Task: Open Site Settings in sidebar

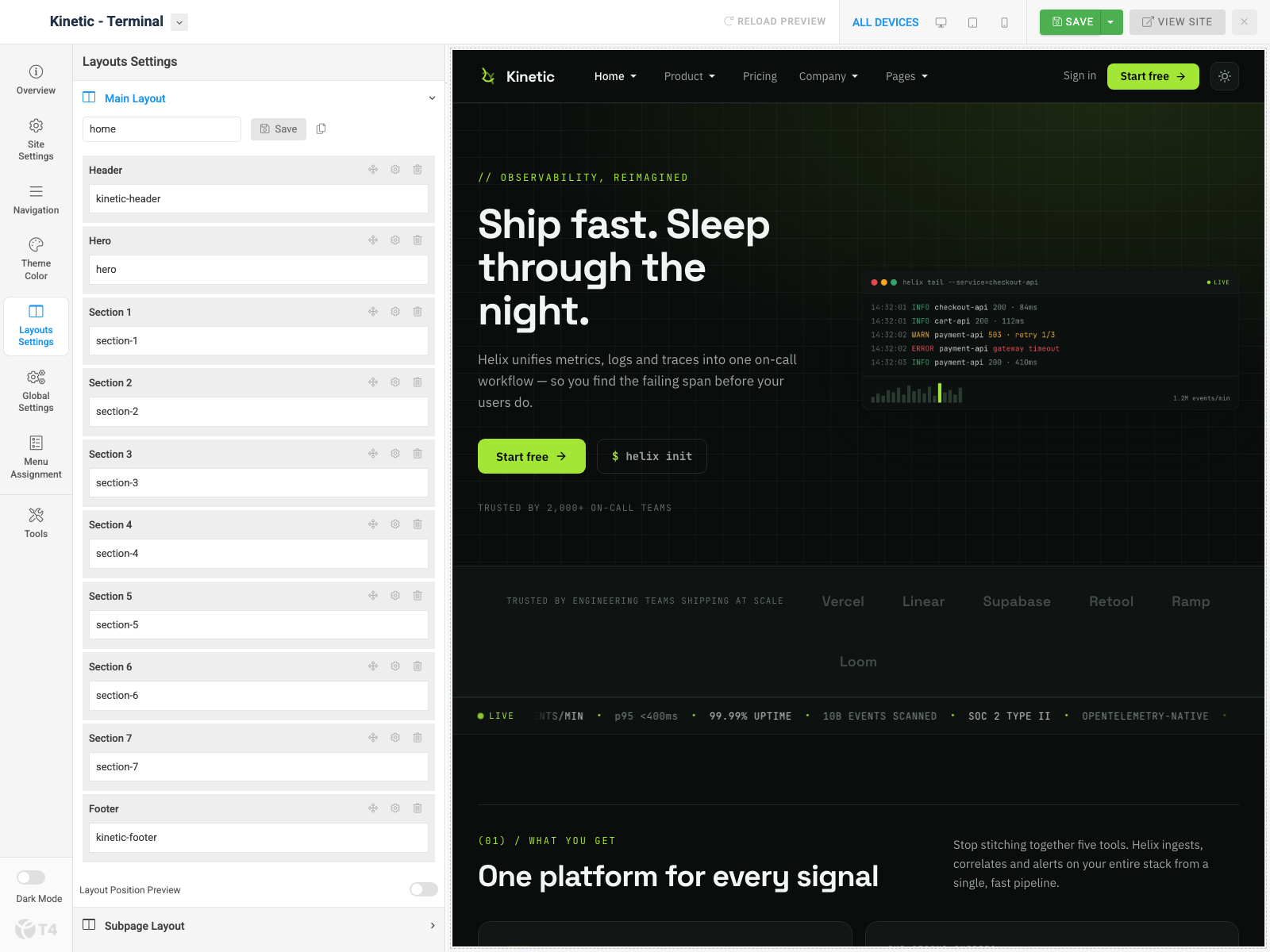Action: tap(36, 140)
